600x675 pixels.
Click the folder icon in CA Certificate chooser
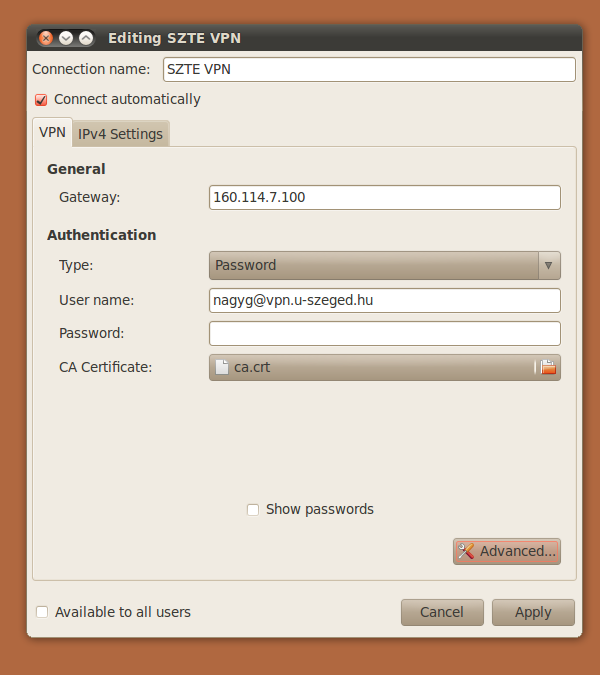tap(548, 367)
